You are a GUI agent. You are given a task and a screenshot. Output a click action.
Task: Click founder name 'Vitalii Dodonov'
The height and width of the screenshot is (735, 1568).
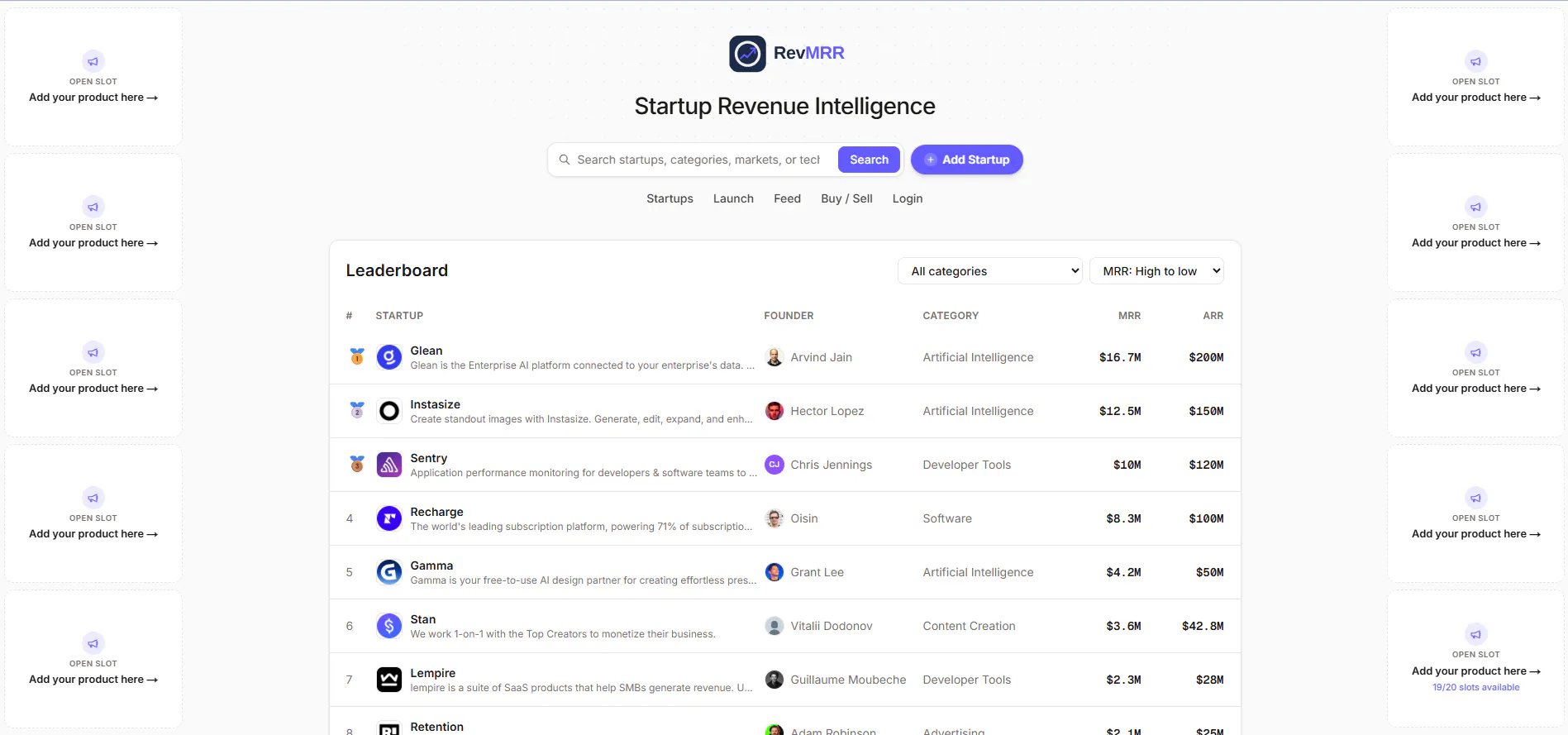click(x=832, y=626)
